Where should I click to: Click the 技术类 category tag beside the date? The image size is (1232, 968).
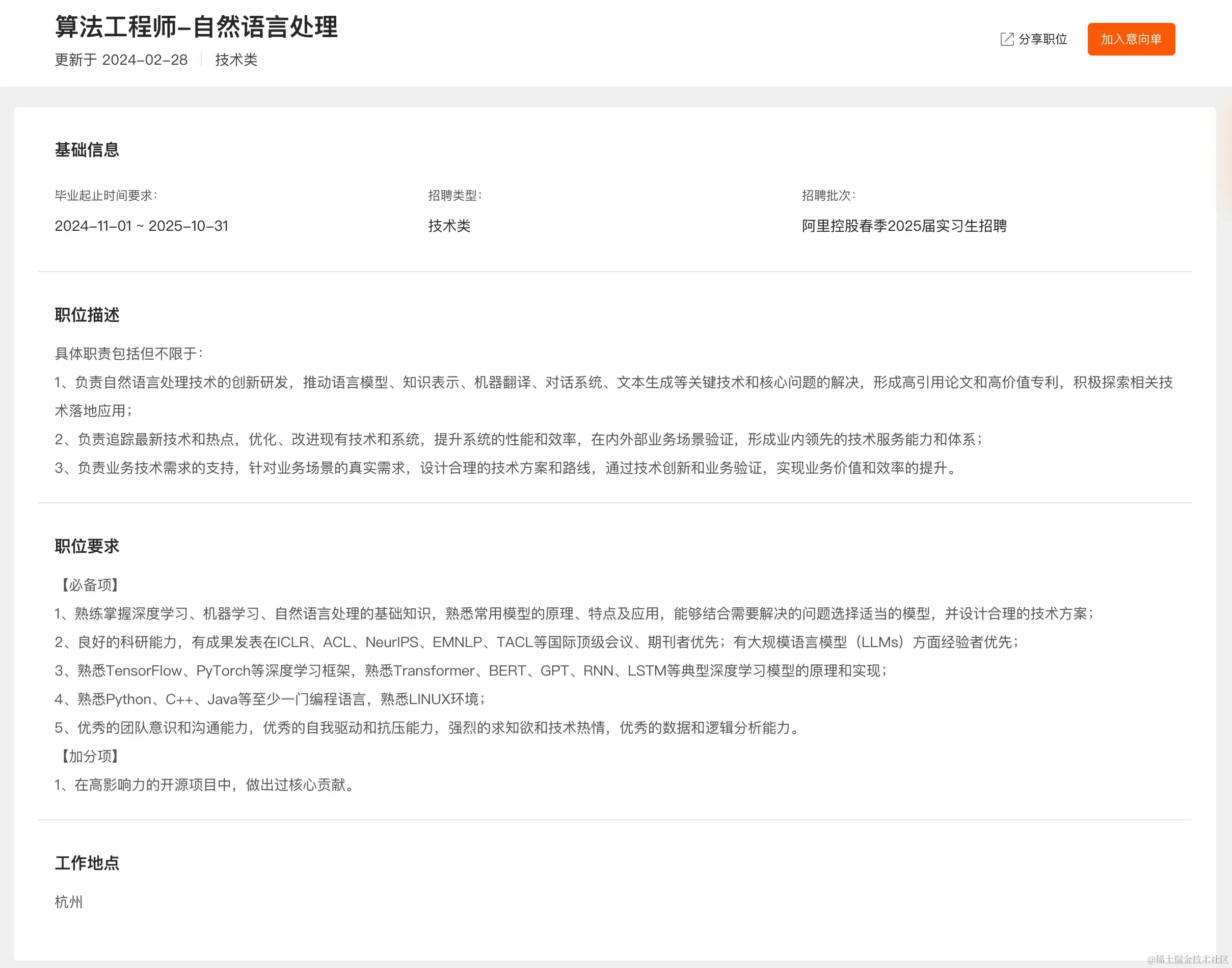pyautogui.click(x=236, y=60)
